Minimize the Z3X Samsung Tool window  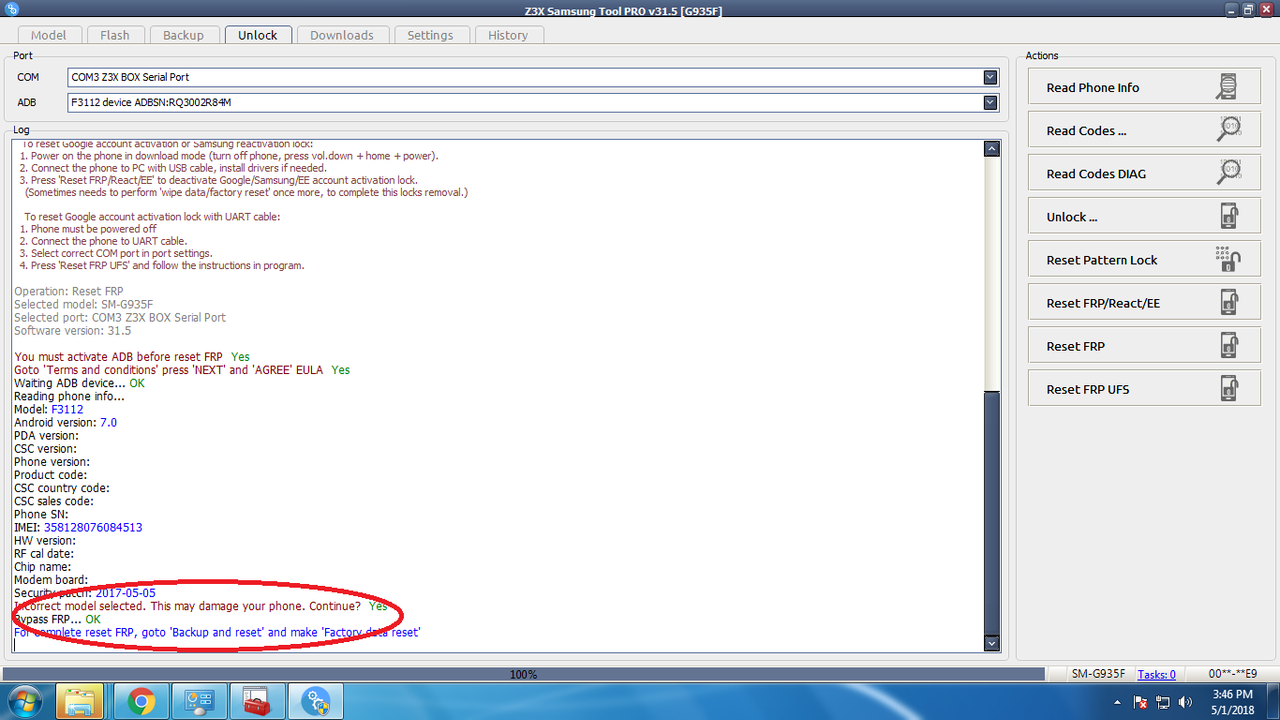[1231, 8]
